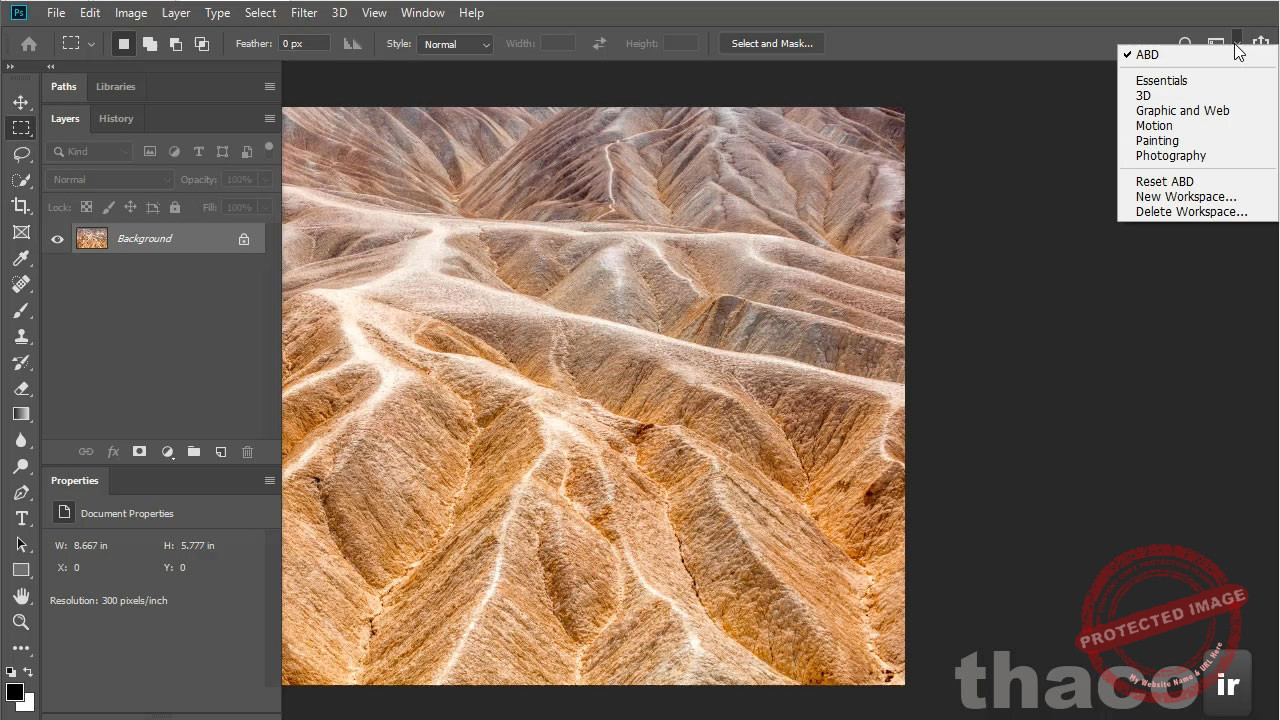
Task: Select the Clone Stamp tool
Action: coord(21,337)
